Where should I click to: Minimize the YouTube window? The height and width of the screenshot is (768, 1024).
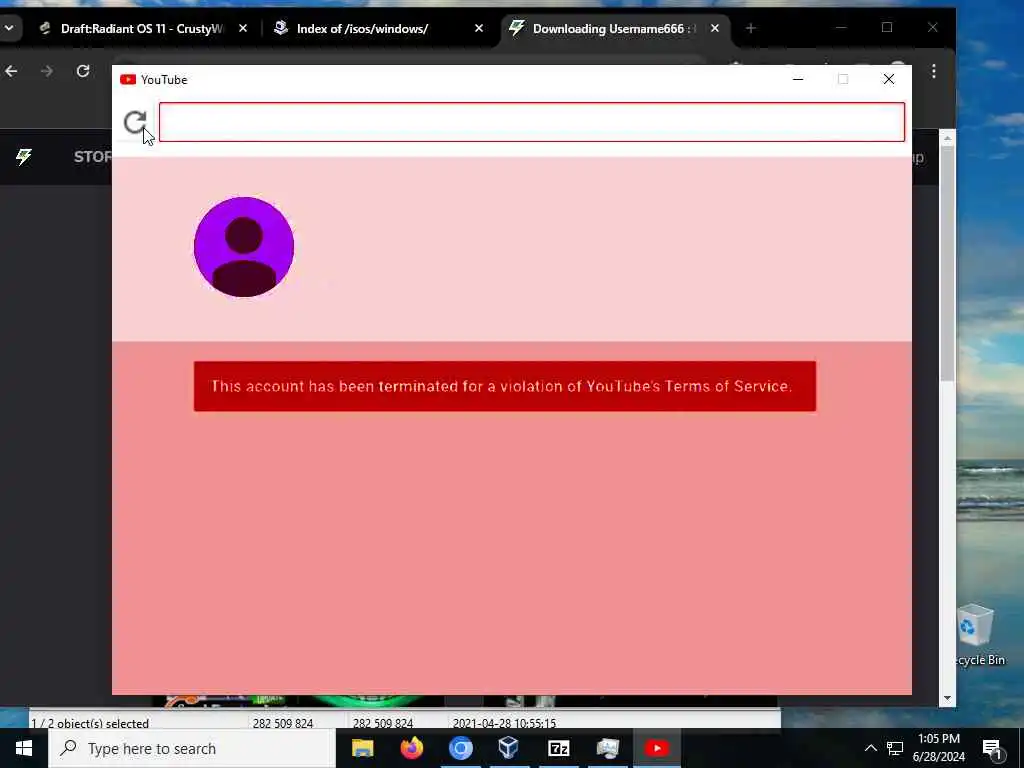(x=797, y=79)
